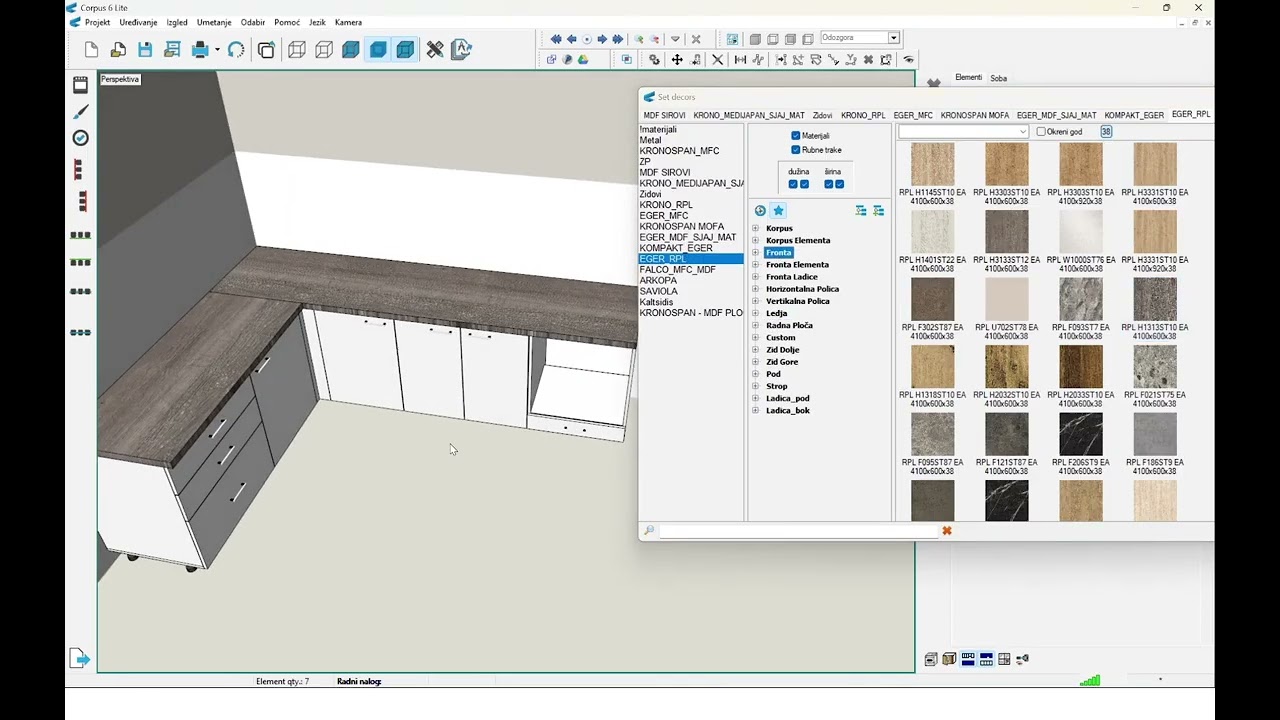Toggle second checkbox under dužina
The image size is (1280, 720).
804,184
